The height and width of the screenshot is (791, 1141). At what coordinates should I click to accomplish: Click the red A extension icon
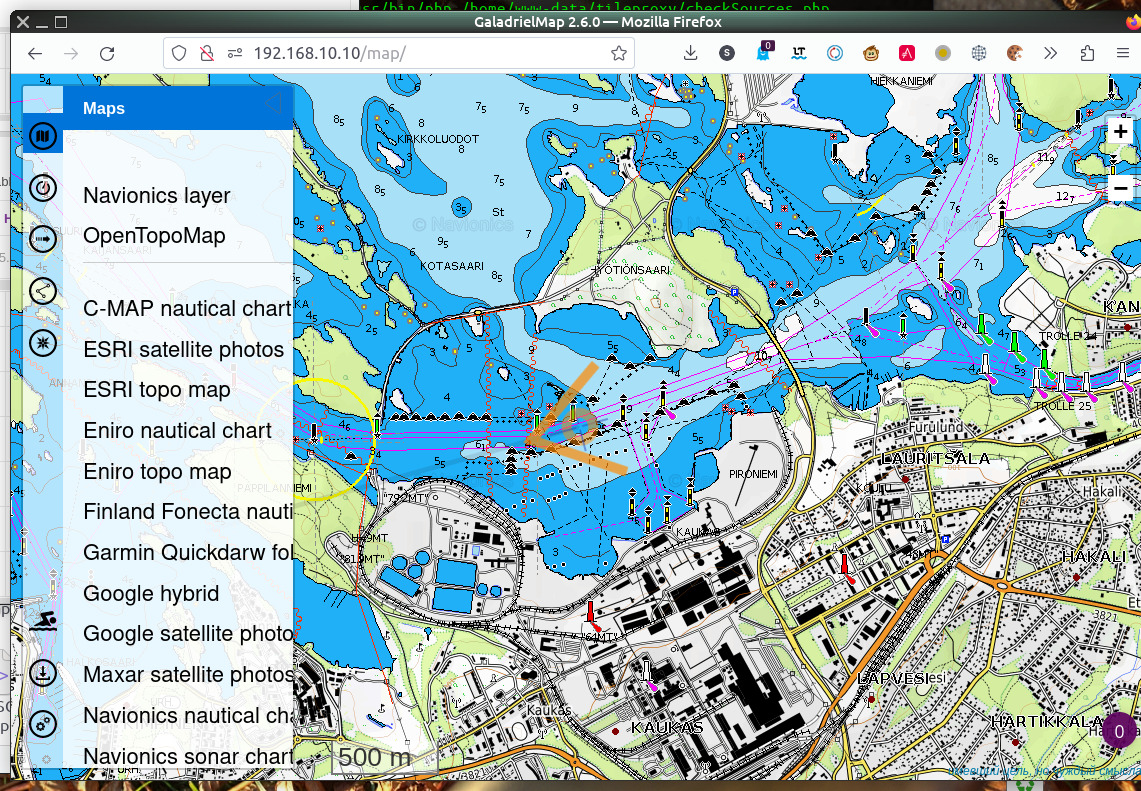pos(907,53)
